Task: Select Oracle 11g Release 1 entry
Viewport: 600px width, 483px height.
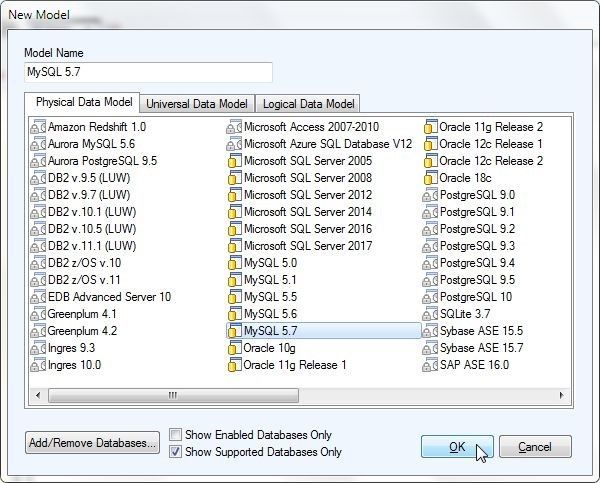Action: [x=287, y=365]
